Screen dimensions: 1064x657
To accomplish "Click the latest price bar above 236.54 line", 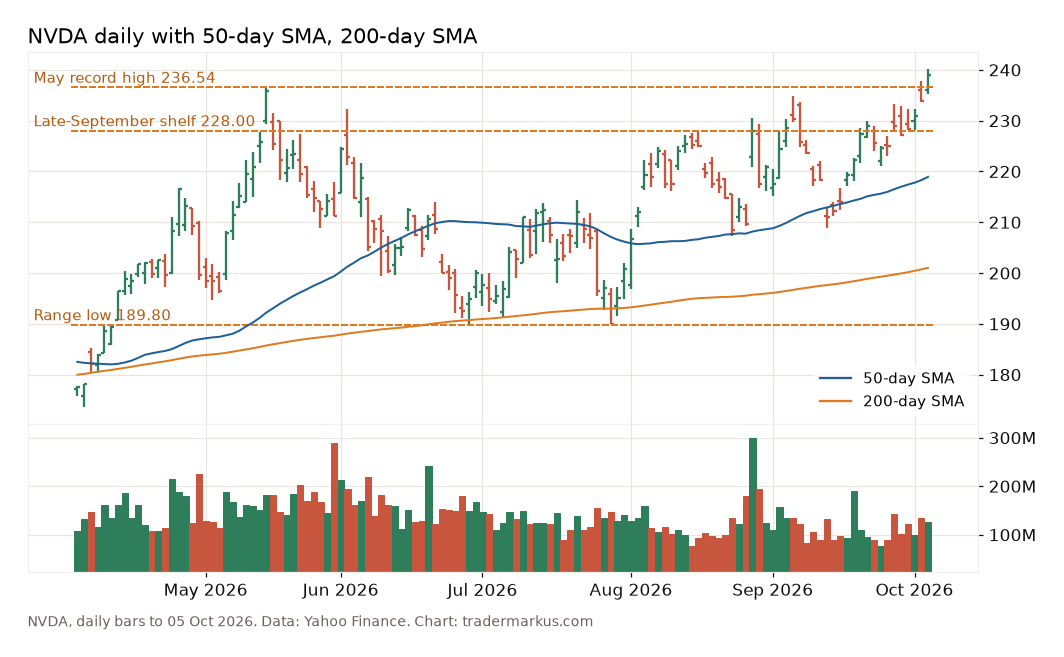I will coord(928,81).
